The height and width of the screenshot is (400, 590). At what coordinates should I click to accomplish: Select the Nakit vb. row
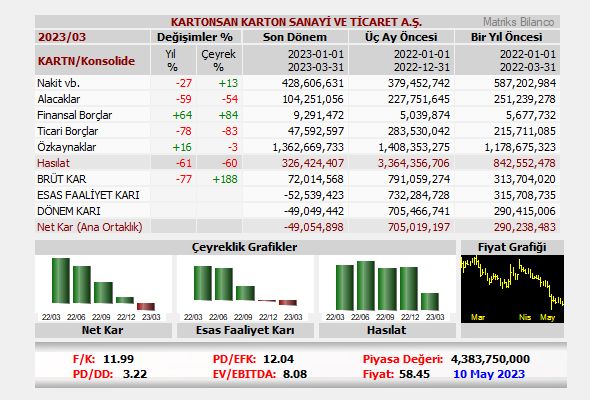point(297,83)
